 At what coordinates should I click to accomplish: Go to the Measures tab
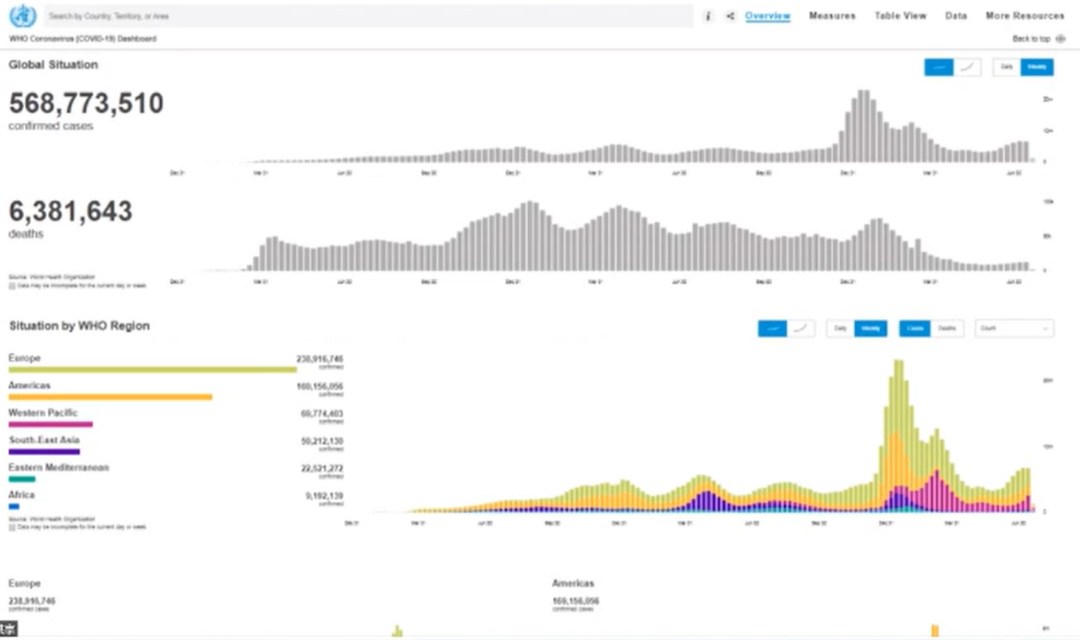click(x=832, y=16)
